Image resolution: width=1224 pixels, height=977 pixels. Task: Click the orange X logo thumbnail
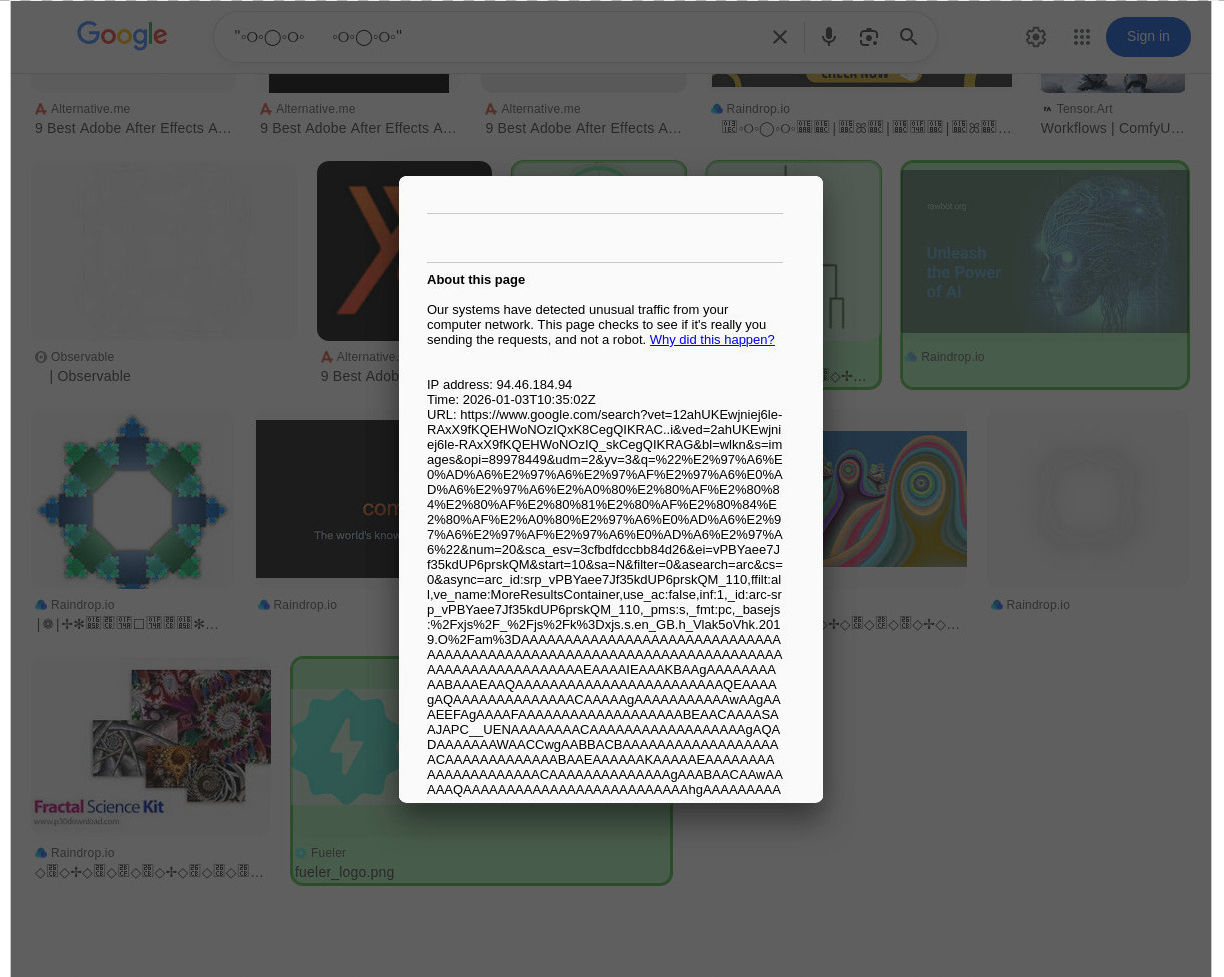click(x=358, y=251)
